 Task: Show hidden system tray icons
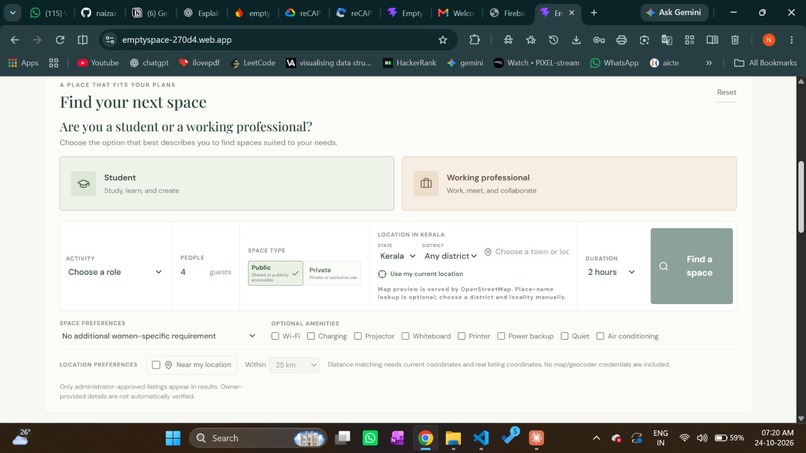click(596, 438)
